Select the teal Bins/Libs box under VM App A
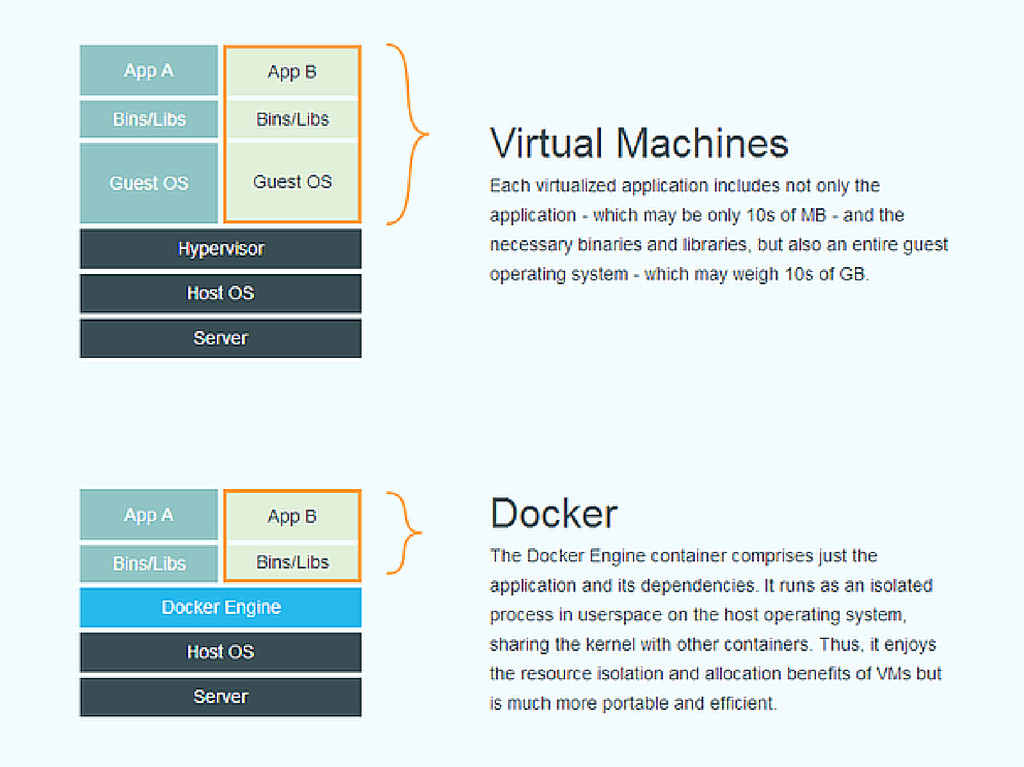Viewport: 1024px width, 767px height. [149, 119]
